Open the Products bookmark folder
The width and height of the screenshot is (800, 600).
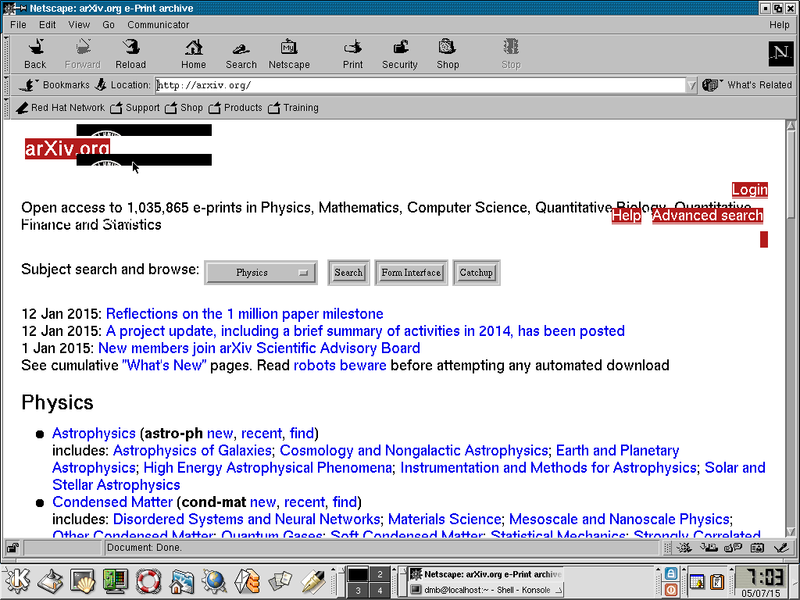pyautogui.click(x=235, y=108)
